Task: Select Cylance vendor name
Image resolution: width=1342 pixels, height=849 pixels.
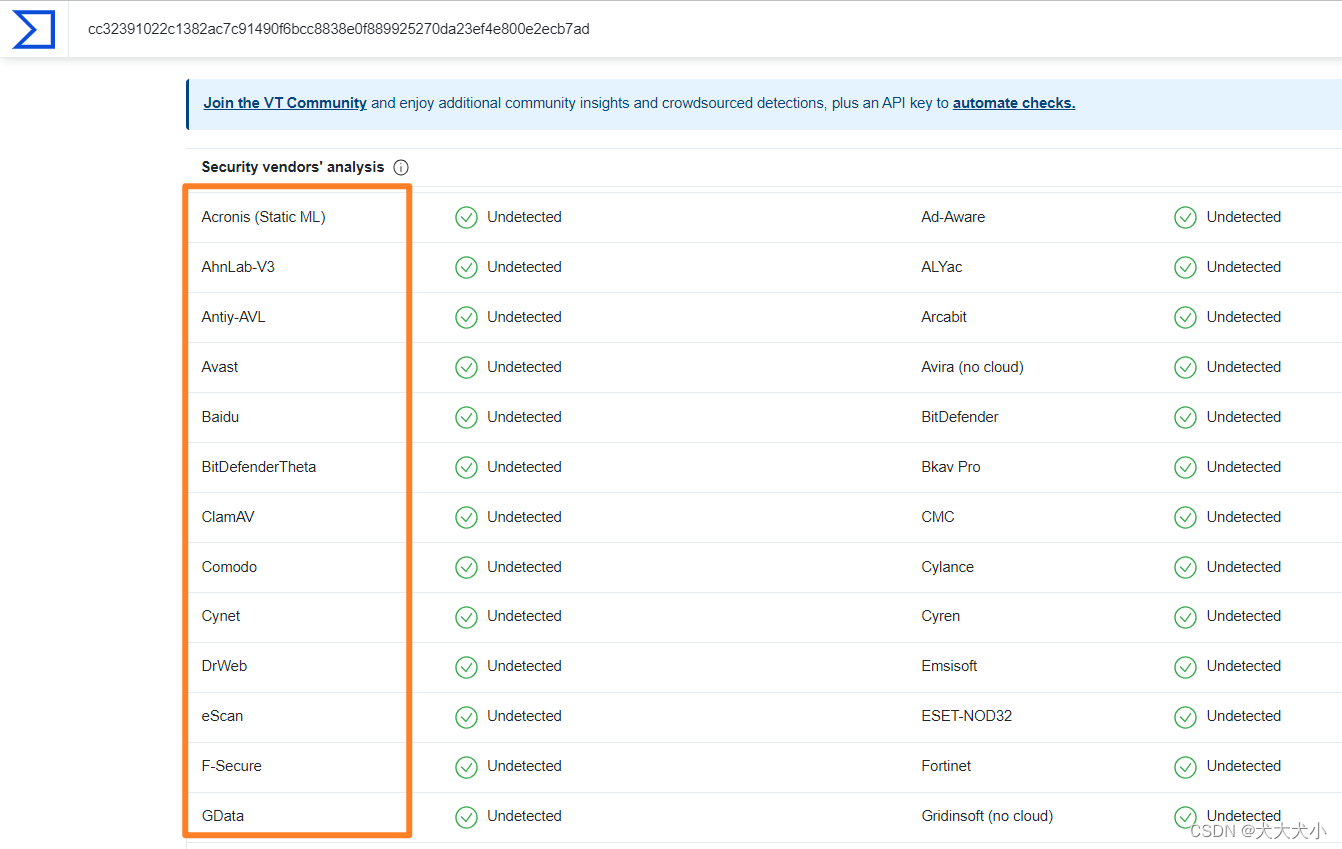Action: coord(947,567)
